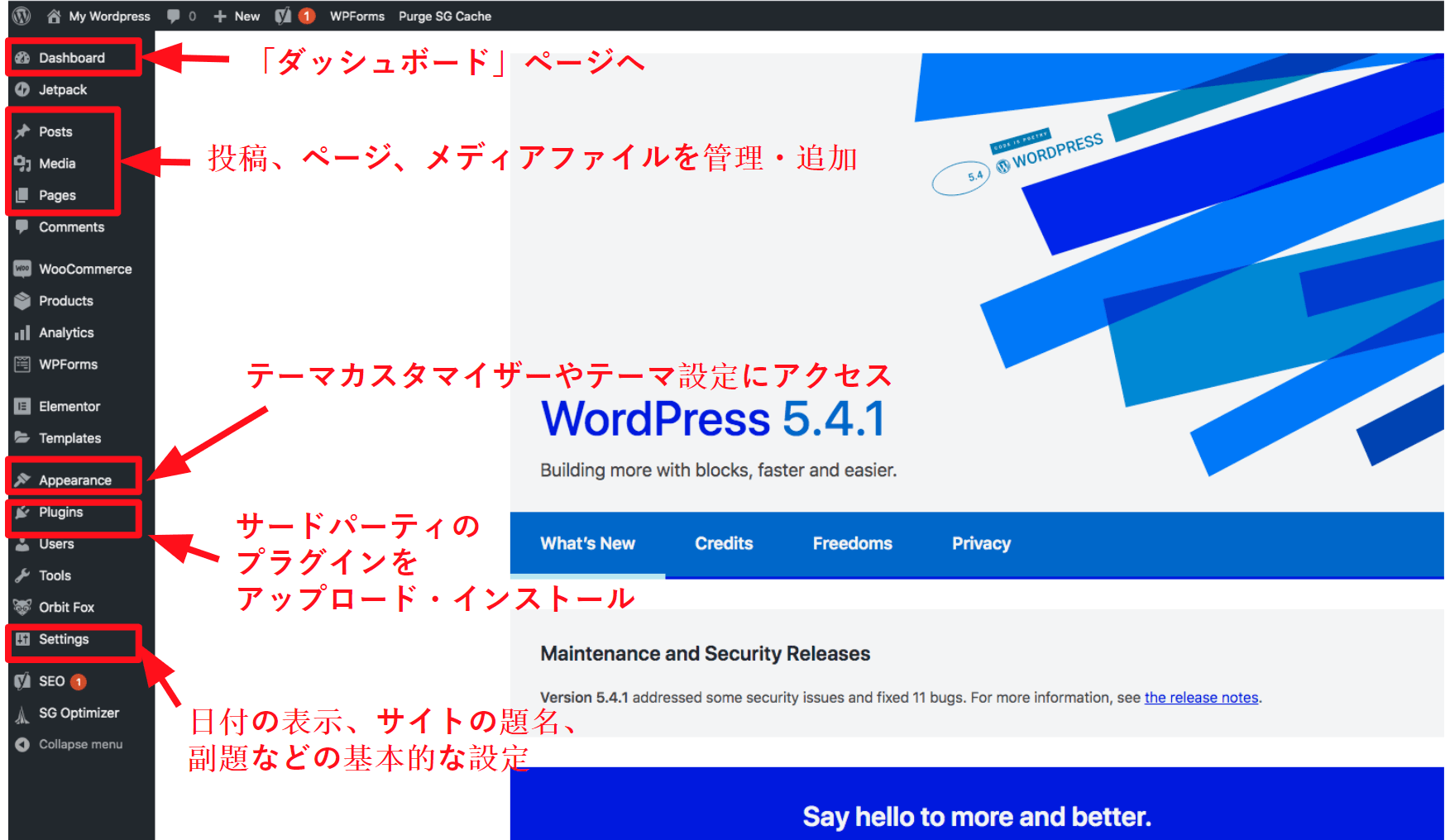Switch to the Privacy tab
The width and height of the screenshot is (1445, 840).
[982, 544]
